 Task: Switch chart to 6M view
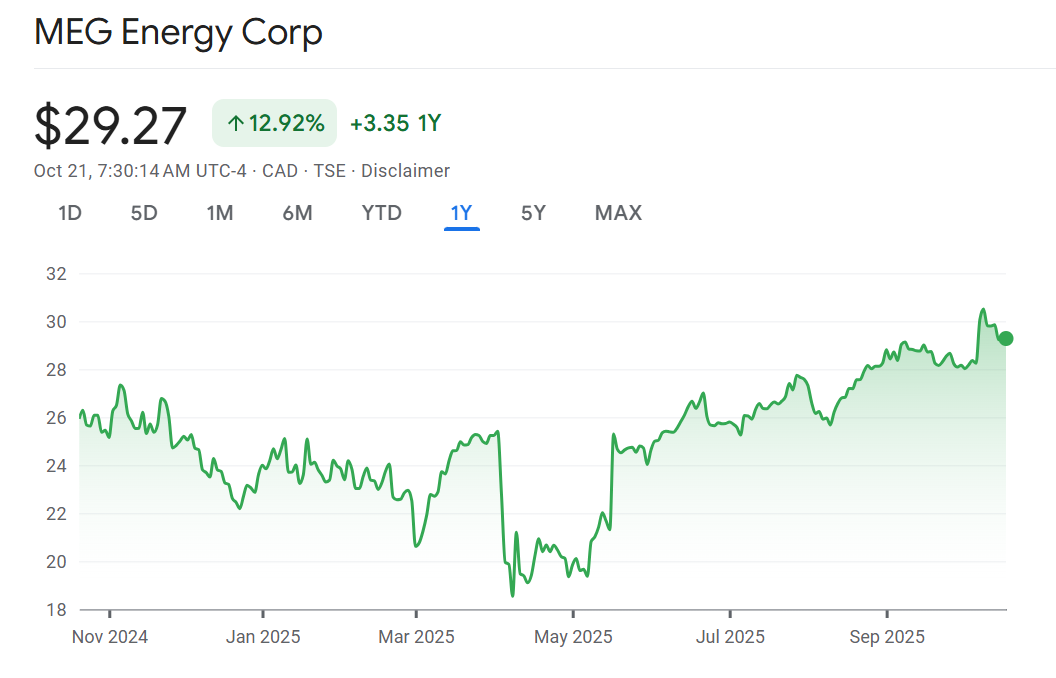(x=297, y=213)
